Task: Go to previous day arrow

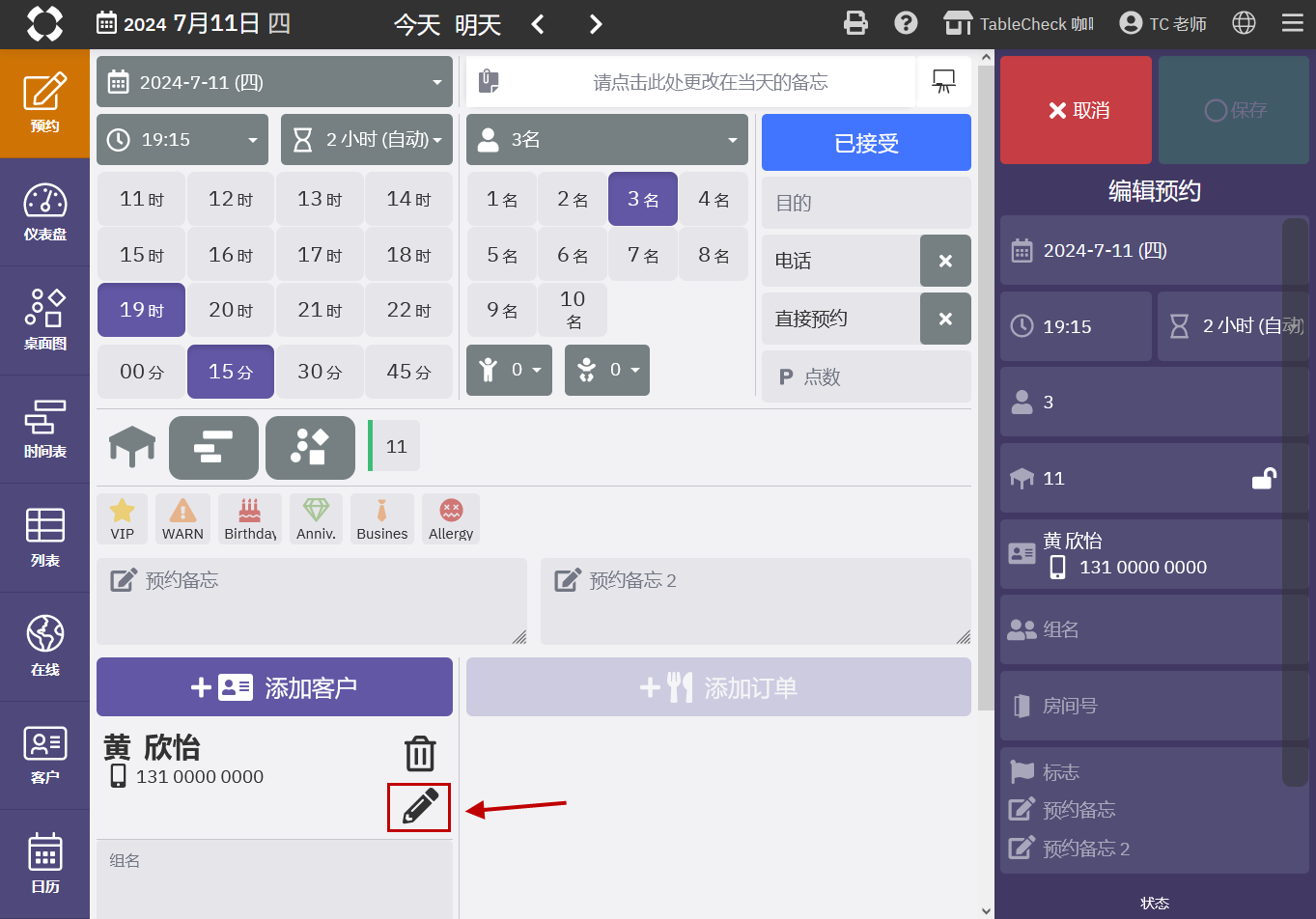Action: point(538,24)
